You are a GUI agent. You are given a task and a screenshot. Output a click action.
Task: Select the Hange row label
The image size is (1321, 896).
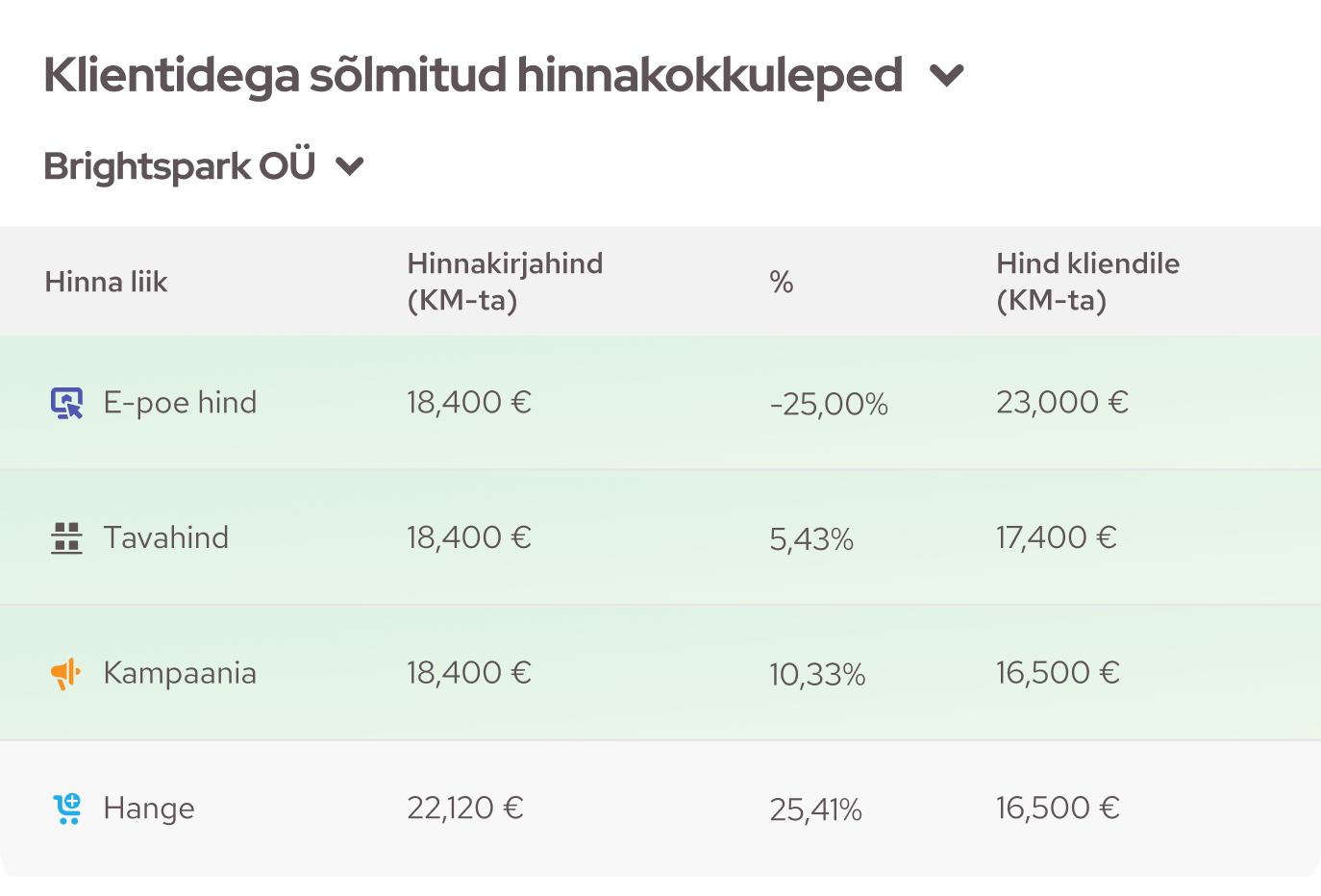click(x=149, y=809)
